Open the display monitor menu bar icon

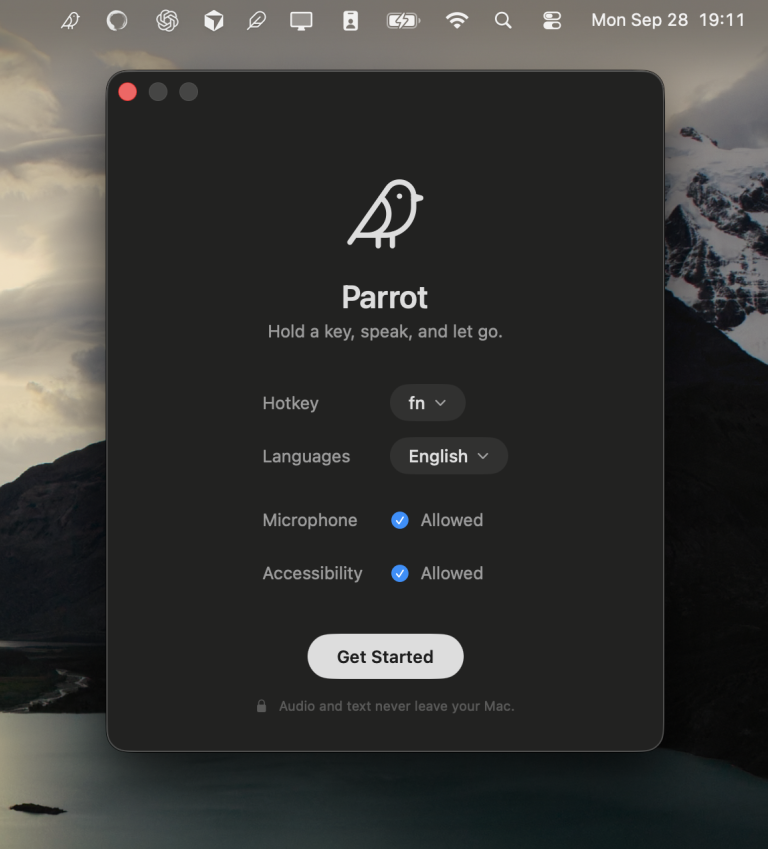[x=301, y=21]
